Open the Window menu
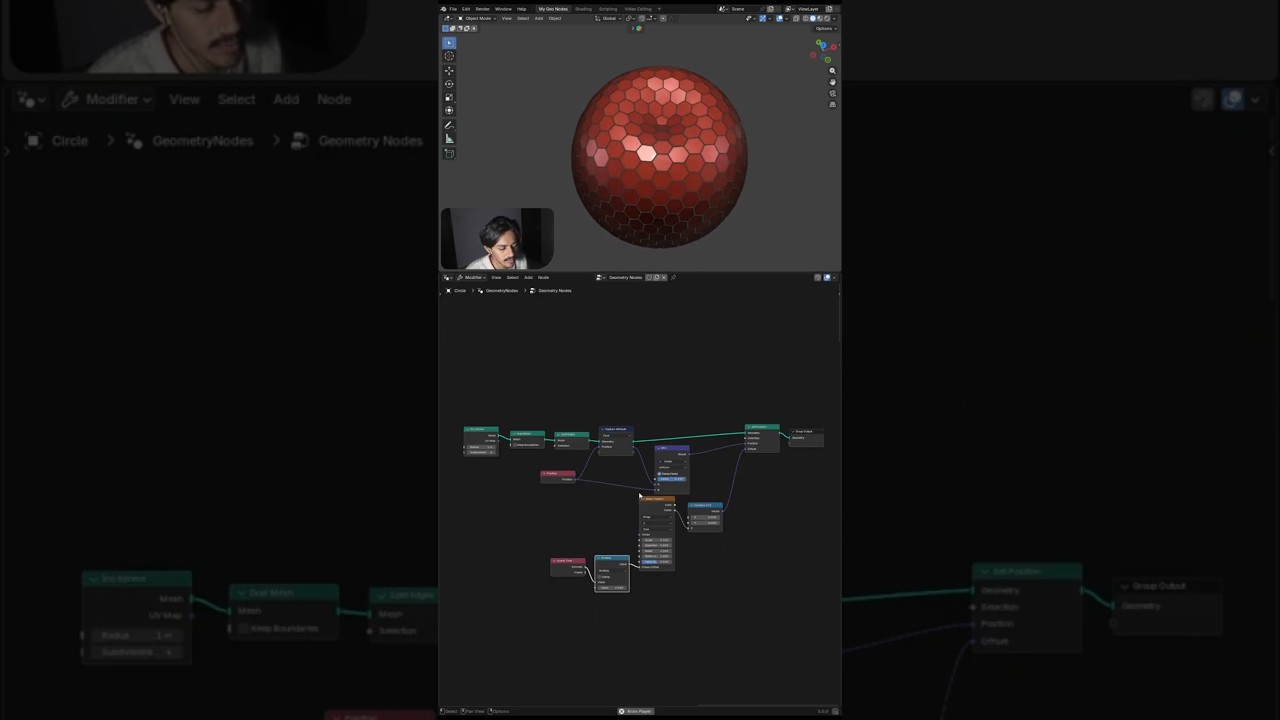 [503, 9]
